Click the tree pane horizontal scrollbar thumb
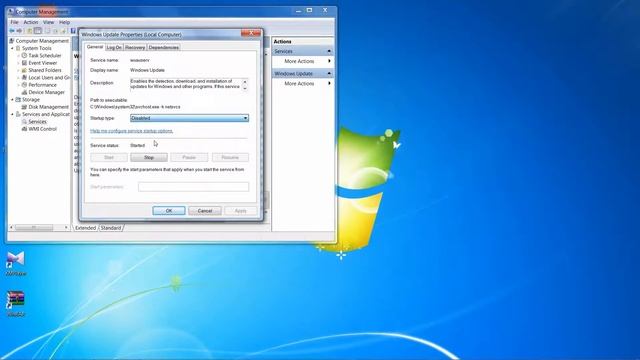640x360 pixels. point(34,227)
